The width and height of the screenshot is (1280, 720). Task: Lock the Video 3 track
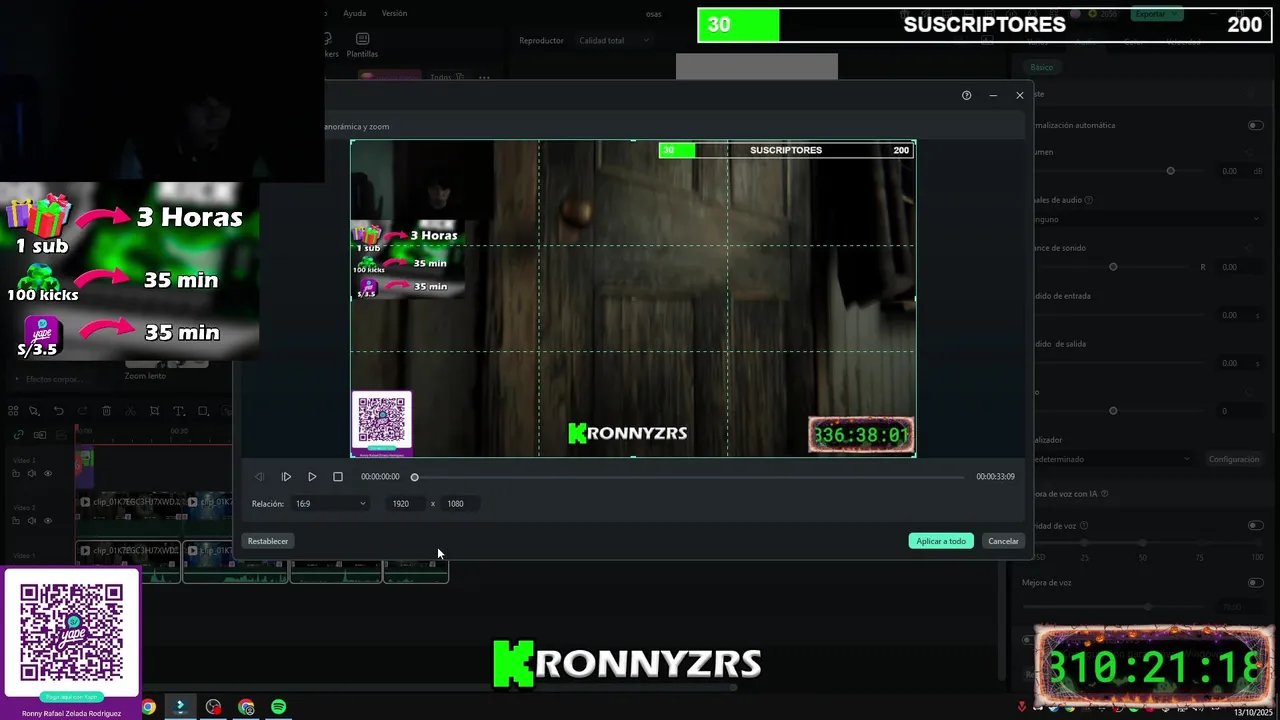coord(15,473)
